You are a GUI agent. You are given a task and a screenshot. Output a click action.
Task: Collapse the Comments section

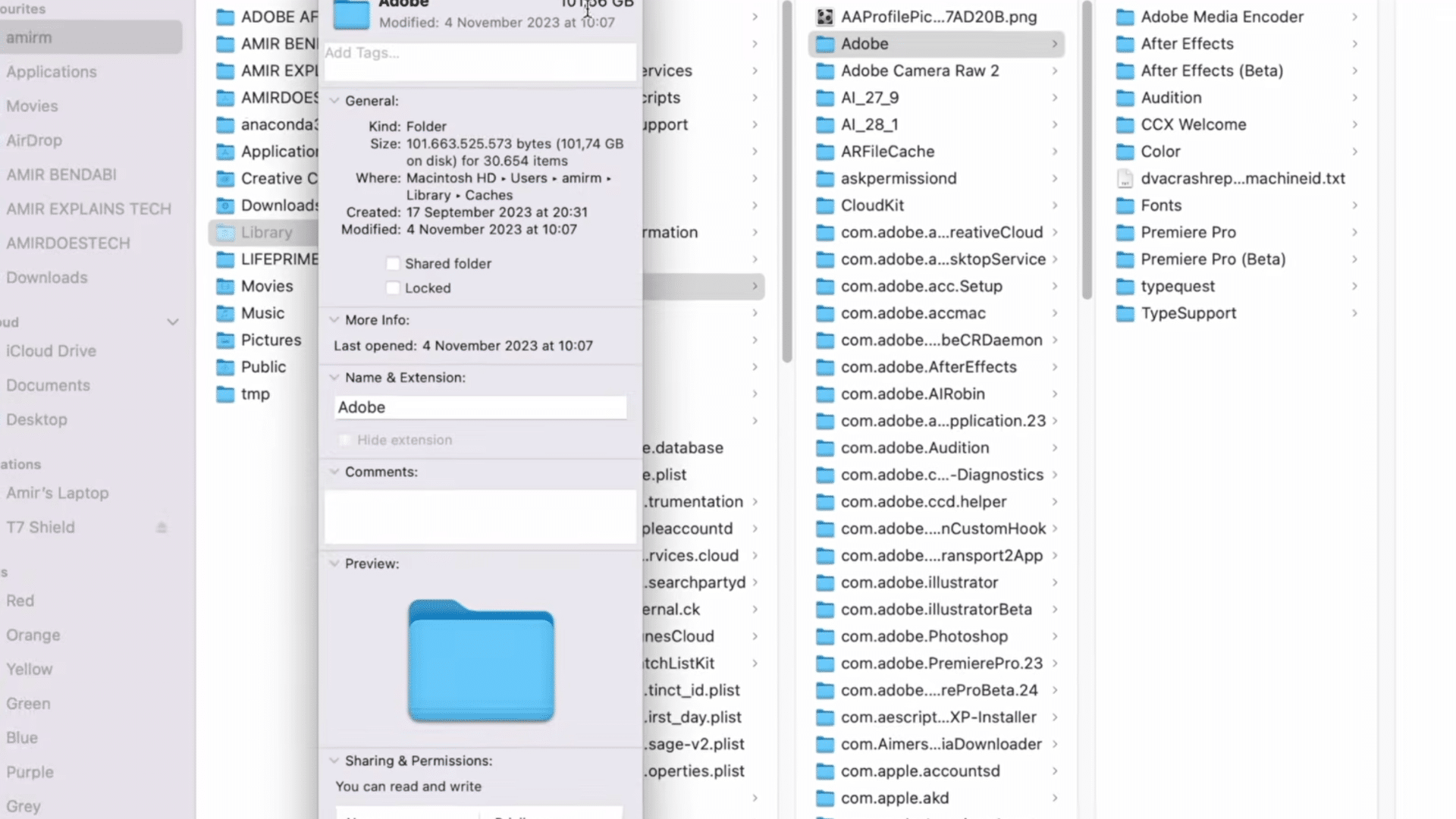pos(334,472)
